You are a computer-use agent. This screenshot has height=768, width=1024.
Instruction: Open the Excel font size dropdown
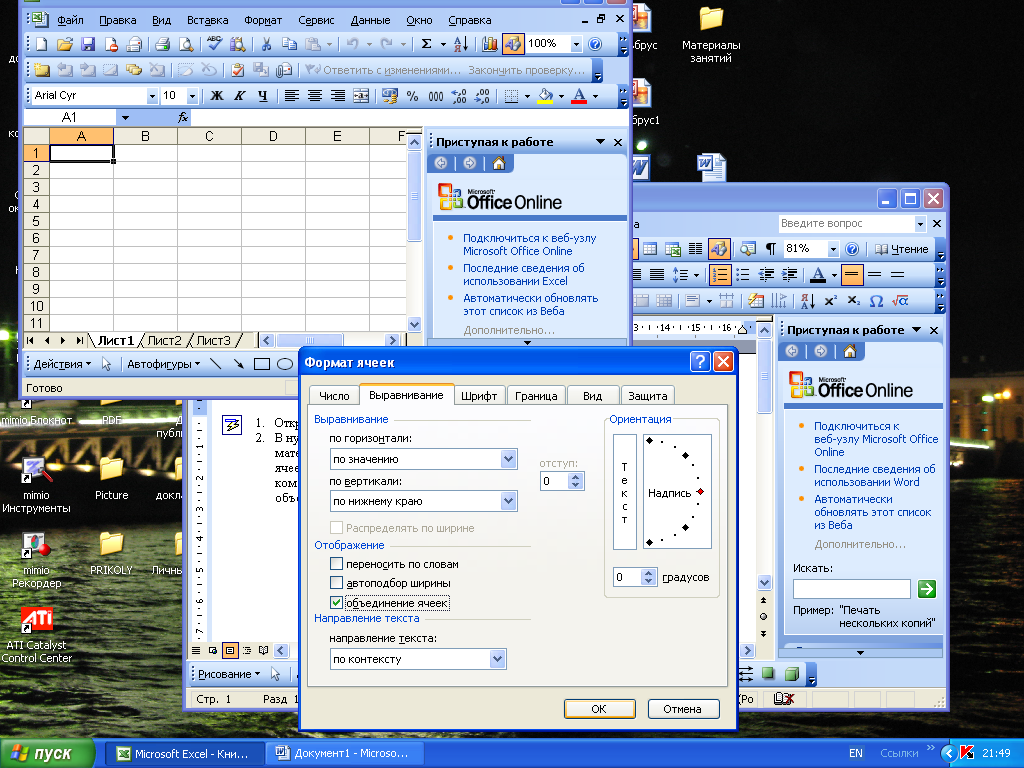193,96
